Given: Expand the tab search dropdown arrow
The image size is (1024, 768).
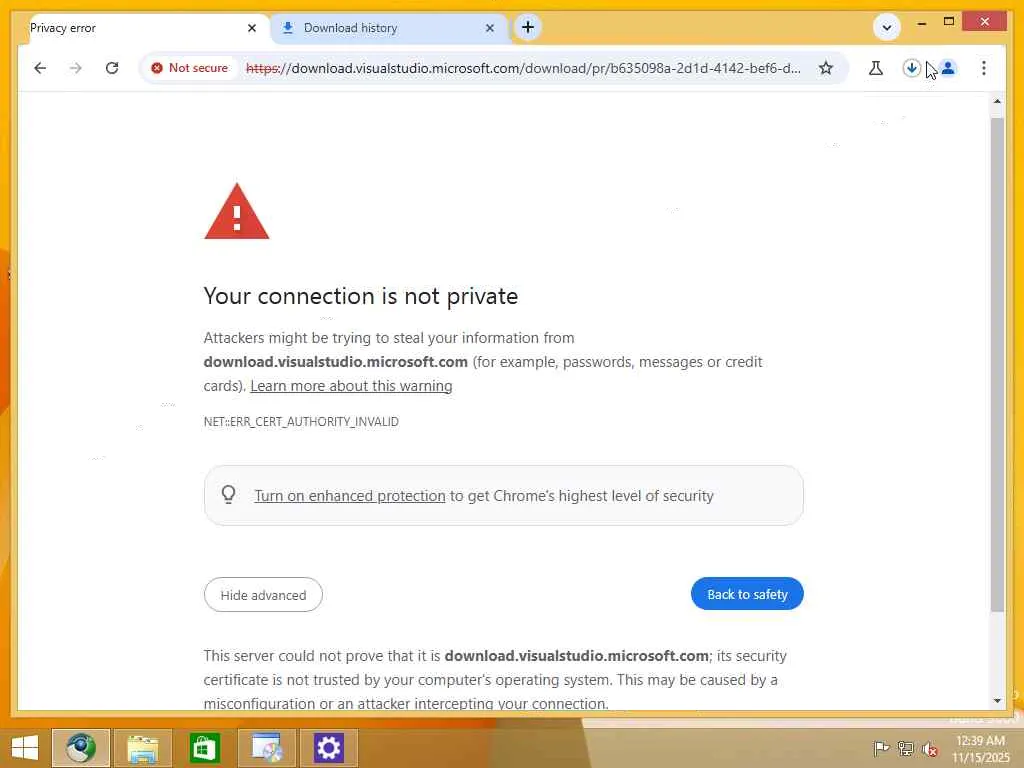Looking at the screenshot, I should click(886, 28).
